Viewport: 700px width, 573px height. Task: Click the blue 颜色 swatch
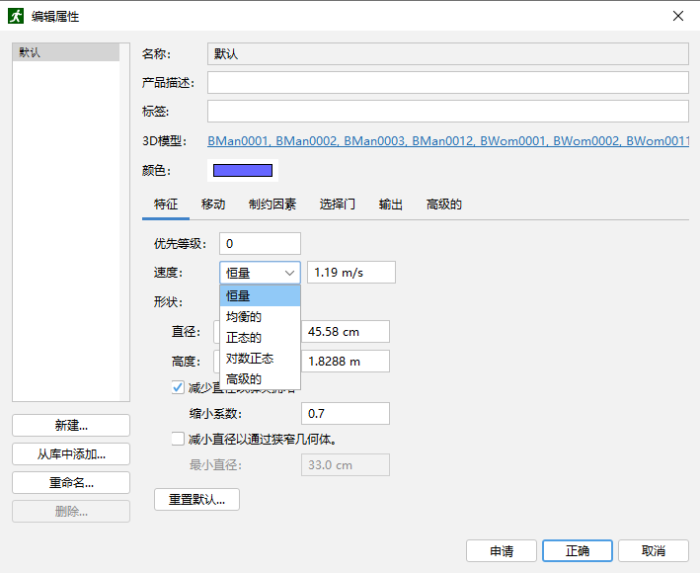pyautogui.click(x=243, y=170)
